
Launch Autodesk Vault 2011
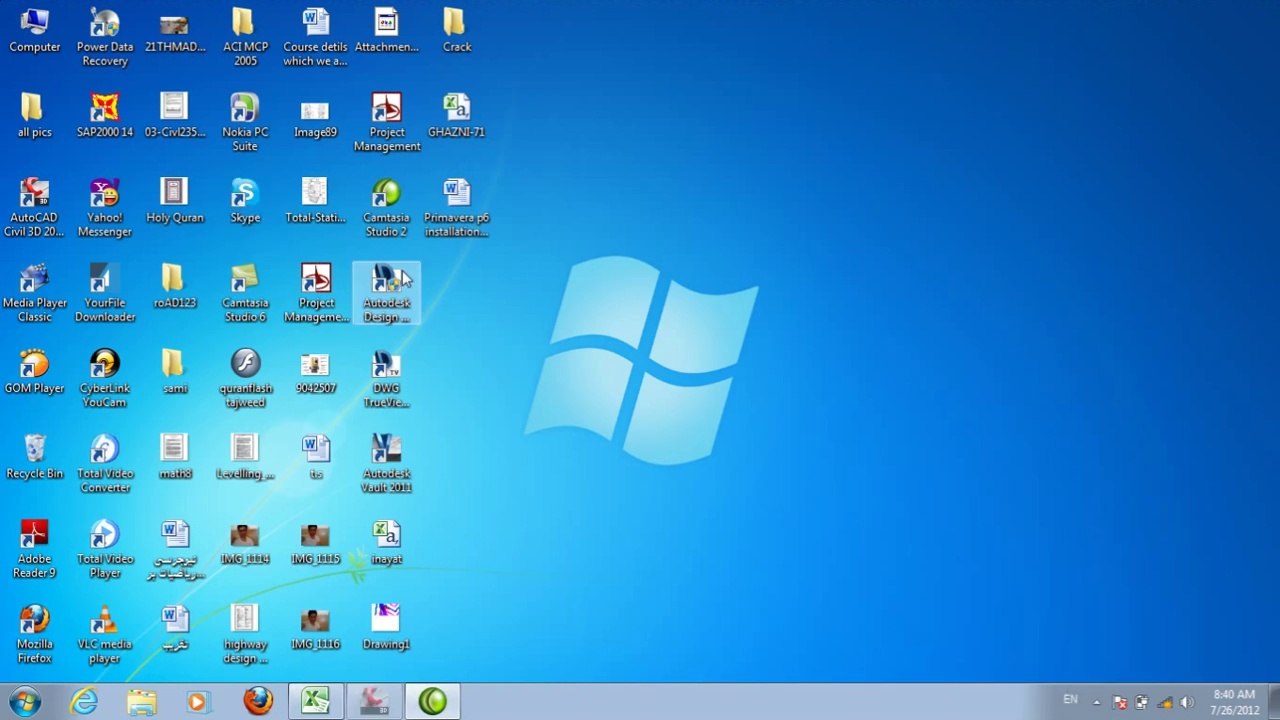click(x=386, y=464)
